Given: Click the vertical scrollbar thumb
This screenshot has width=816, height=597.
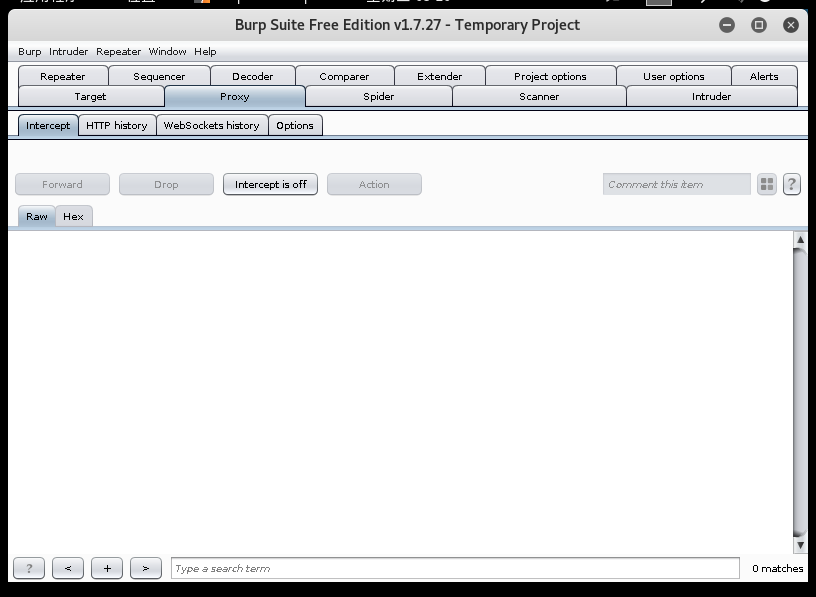Looking at the screenshot, I should click(800, 392).
